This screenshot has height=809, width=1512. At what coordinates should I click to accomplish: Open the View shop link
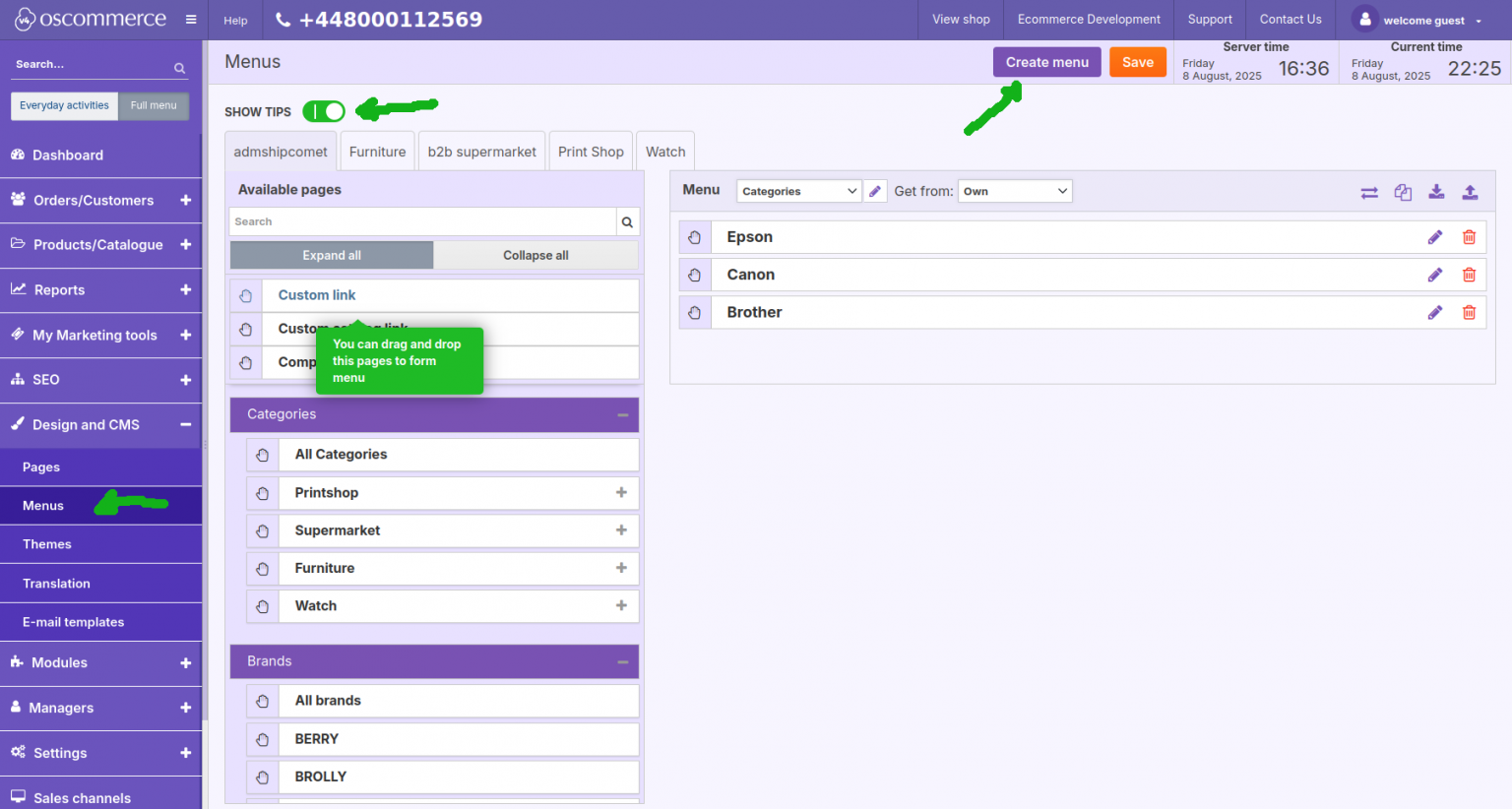[960, 19]
